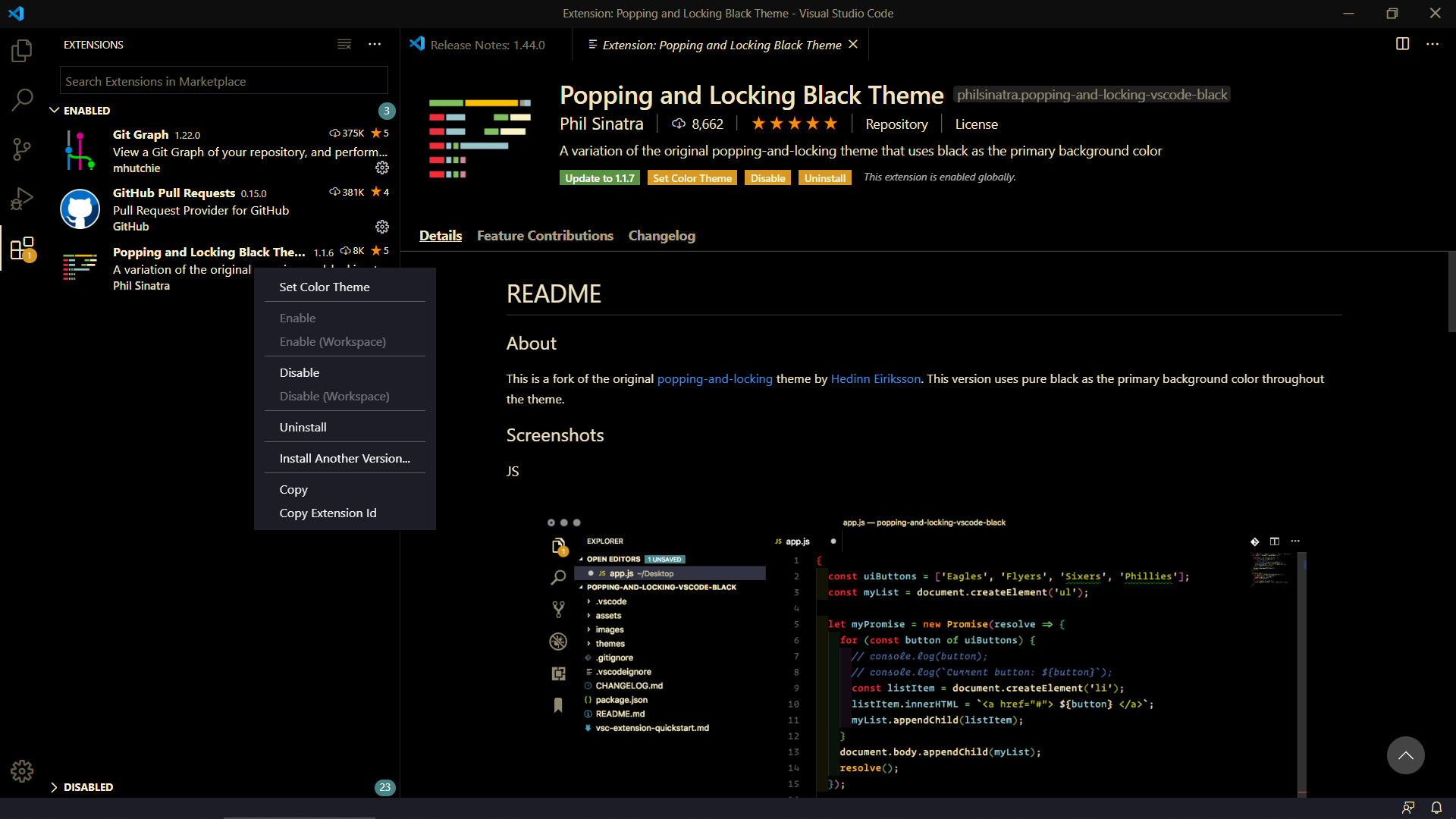Split the editor to the right
The width and height of the screenshot is (1456, 819).
point(1402,44)
